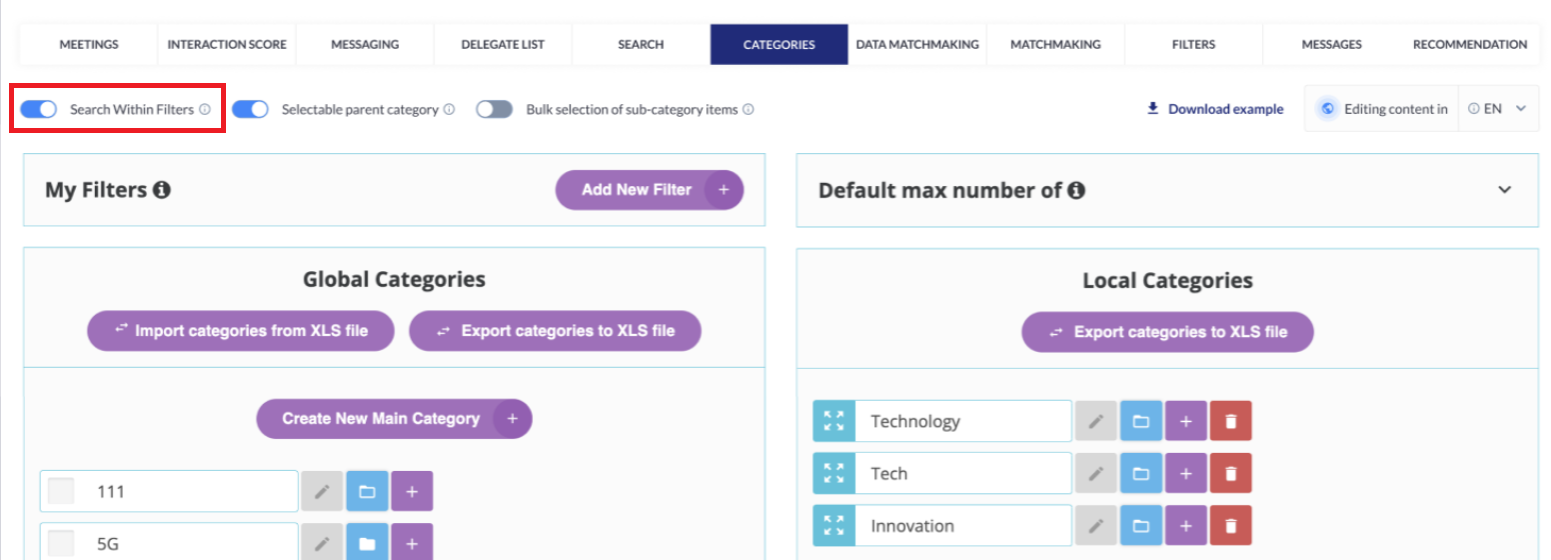Click info icon next to My Filters

click(x=161, y=189)
